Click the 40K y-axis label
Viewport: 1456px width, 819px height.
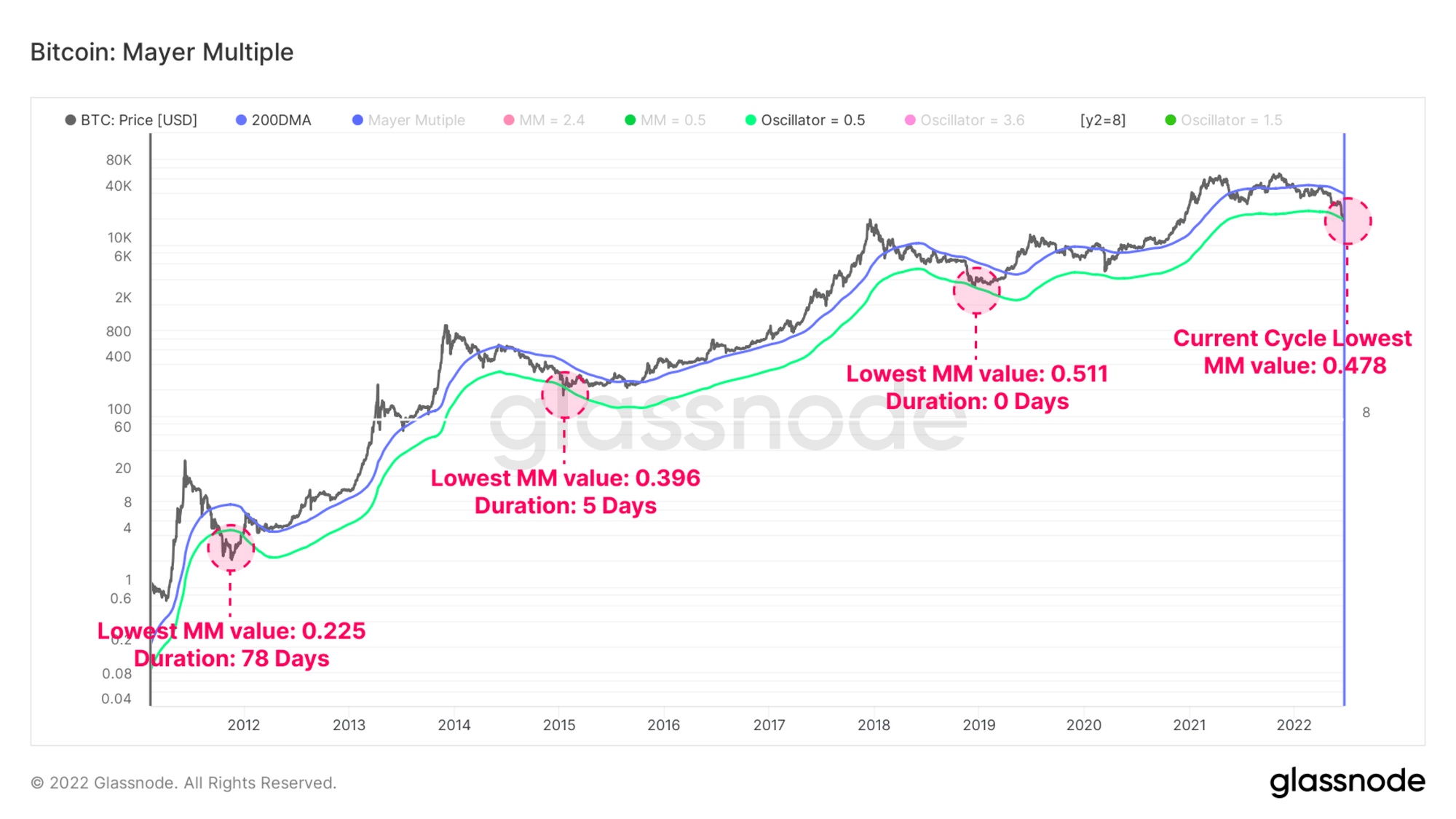click(x=119, y=186)
